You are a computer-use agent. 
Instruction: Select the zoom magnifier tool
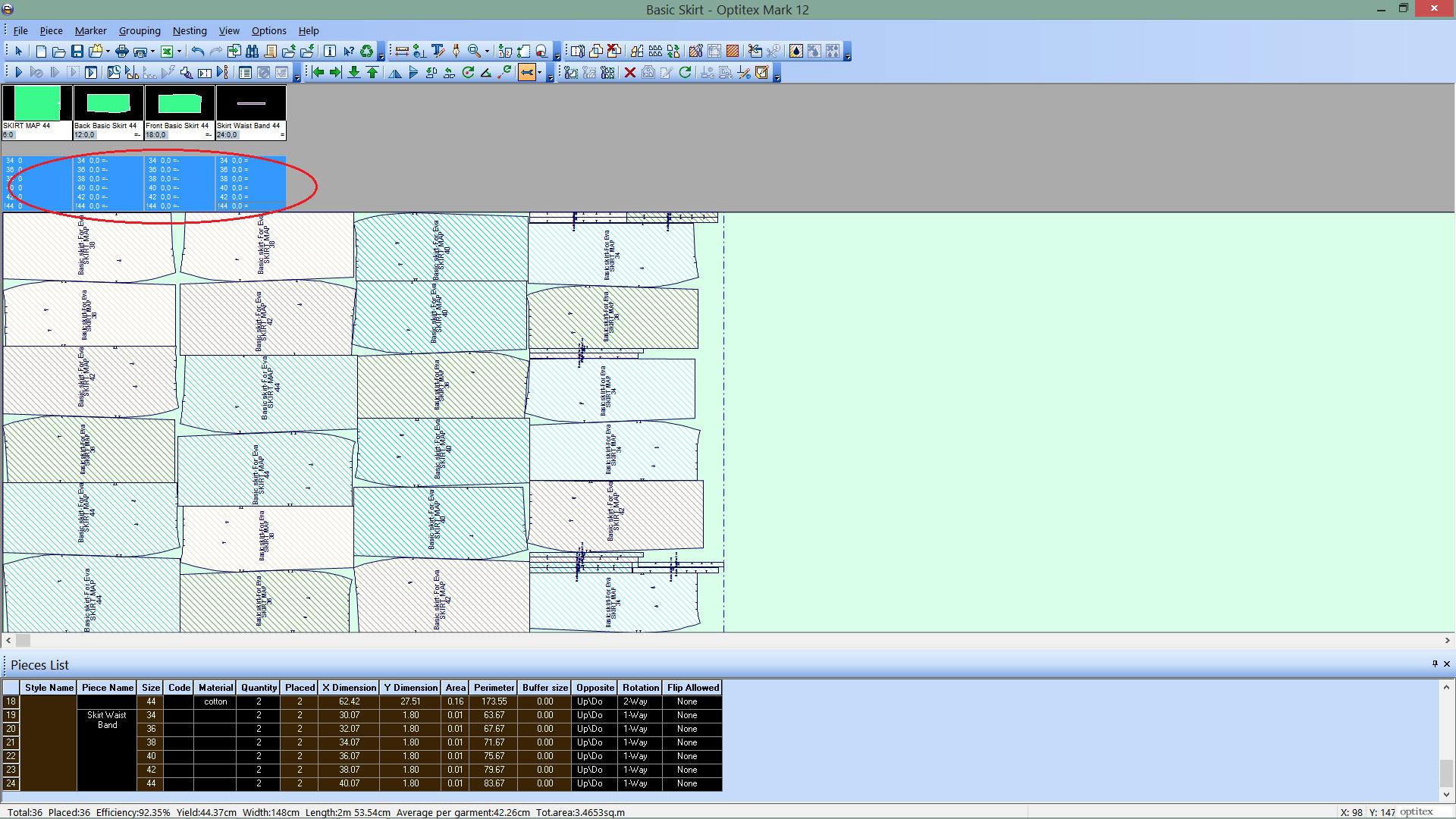475,52
